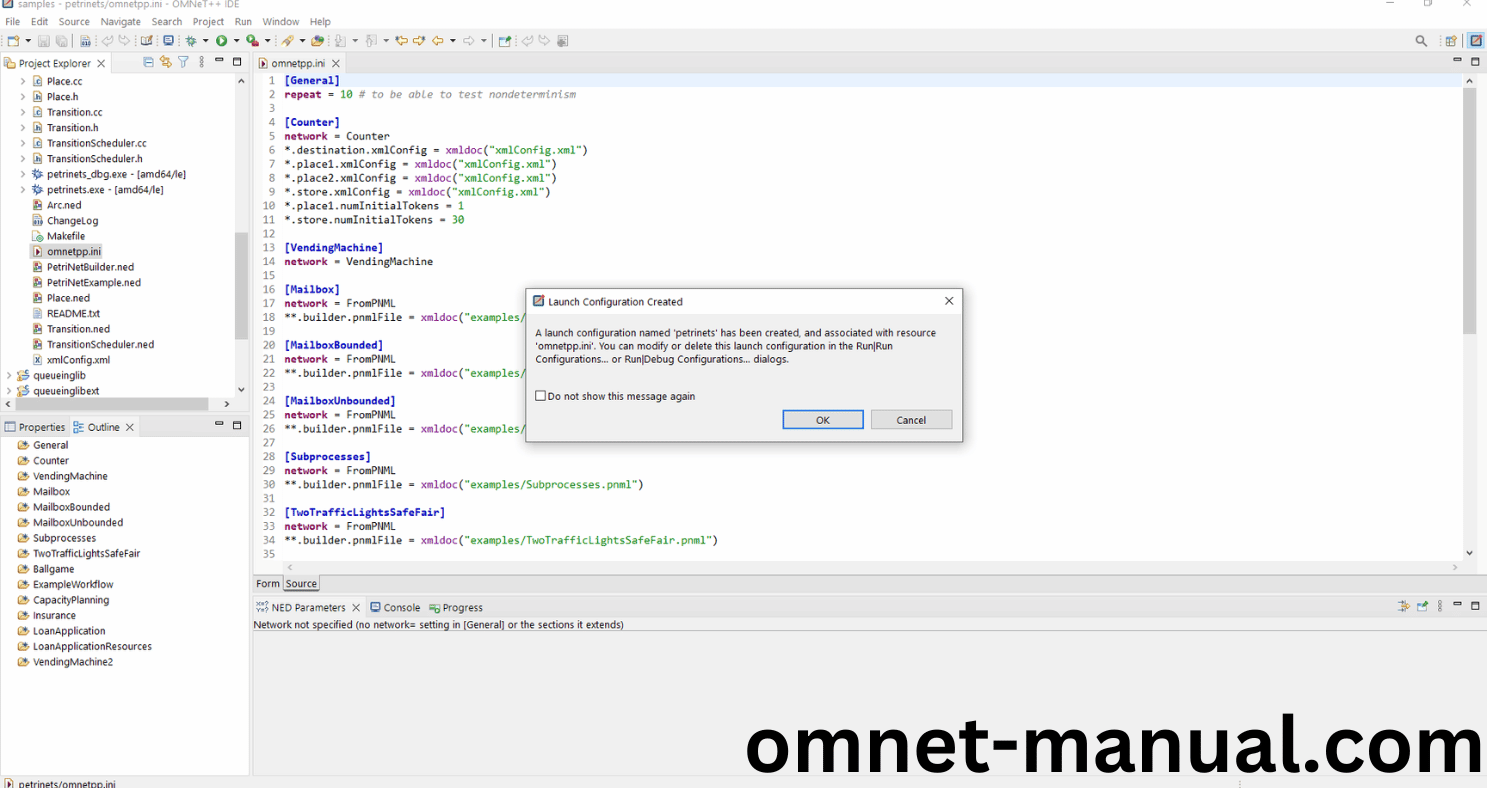Expand the Place.cc tree item

pos(23,81)
